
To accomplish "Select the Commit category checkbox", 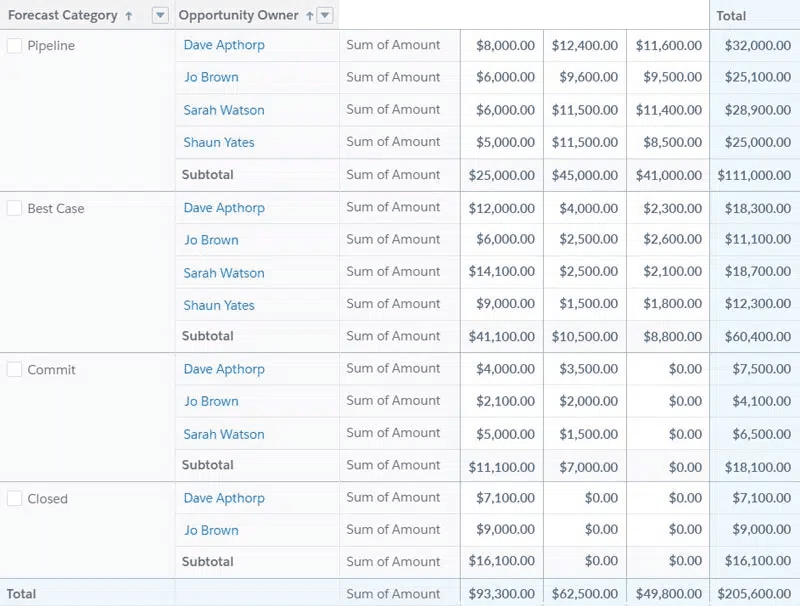I will click(14, 370).
